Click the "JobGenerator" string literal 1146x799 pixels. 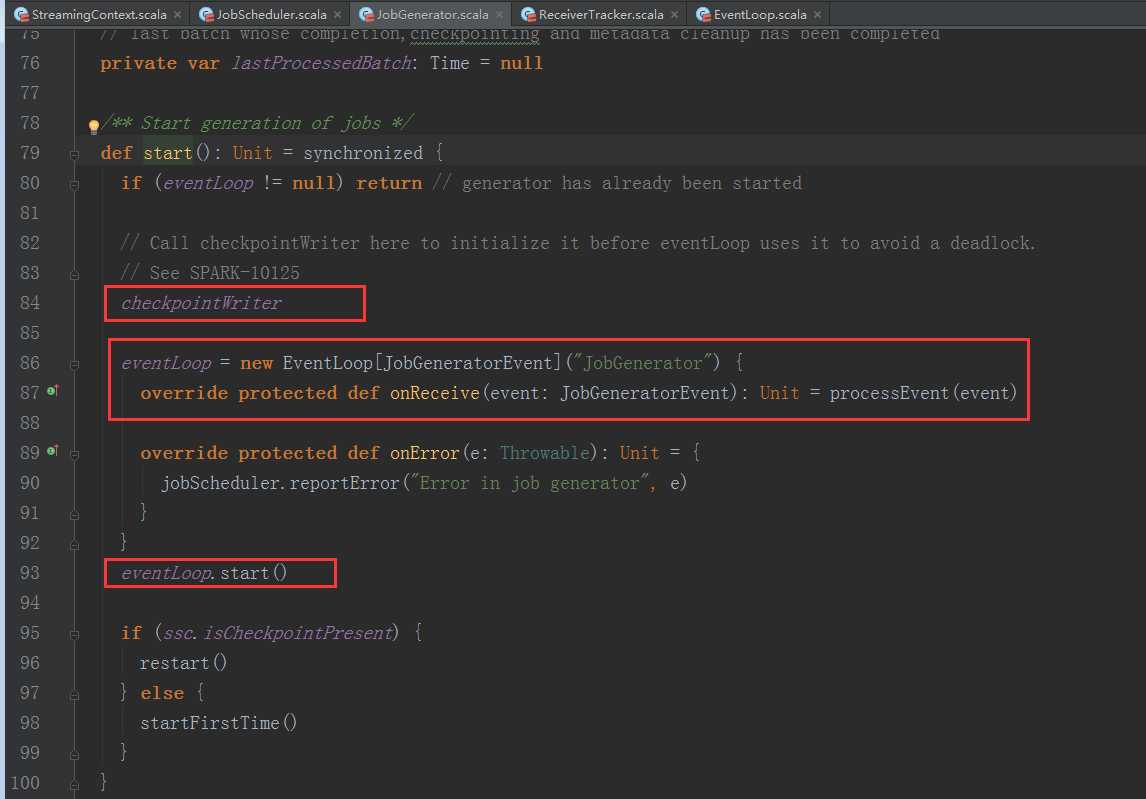tap(642, 363)
